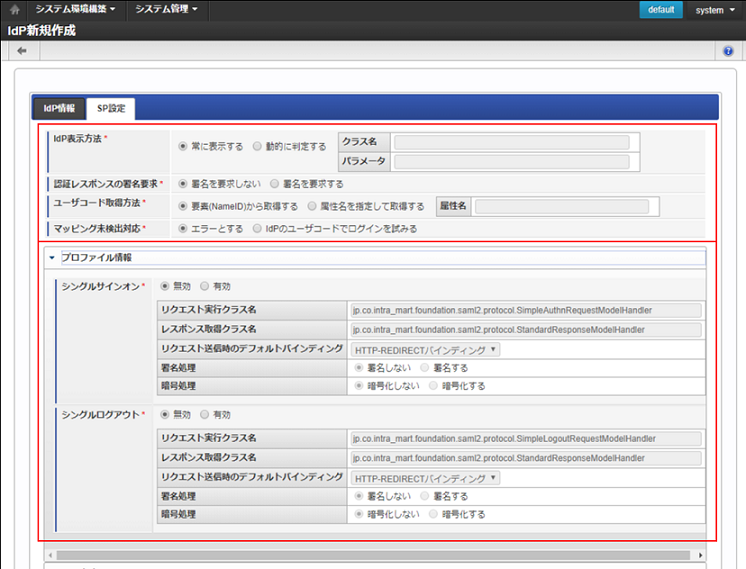Viewport: 746px width, 569px height.
Task: Click the パラメータ input field
Action: click(511, 162)
